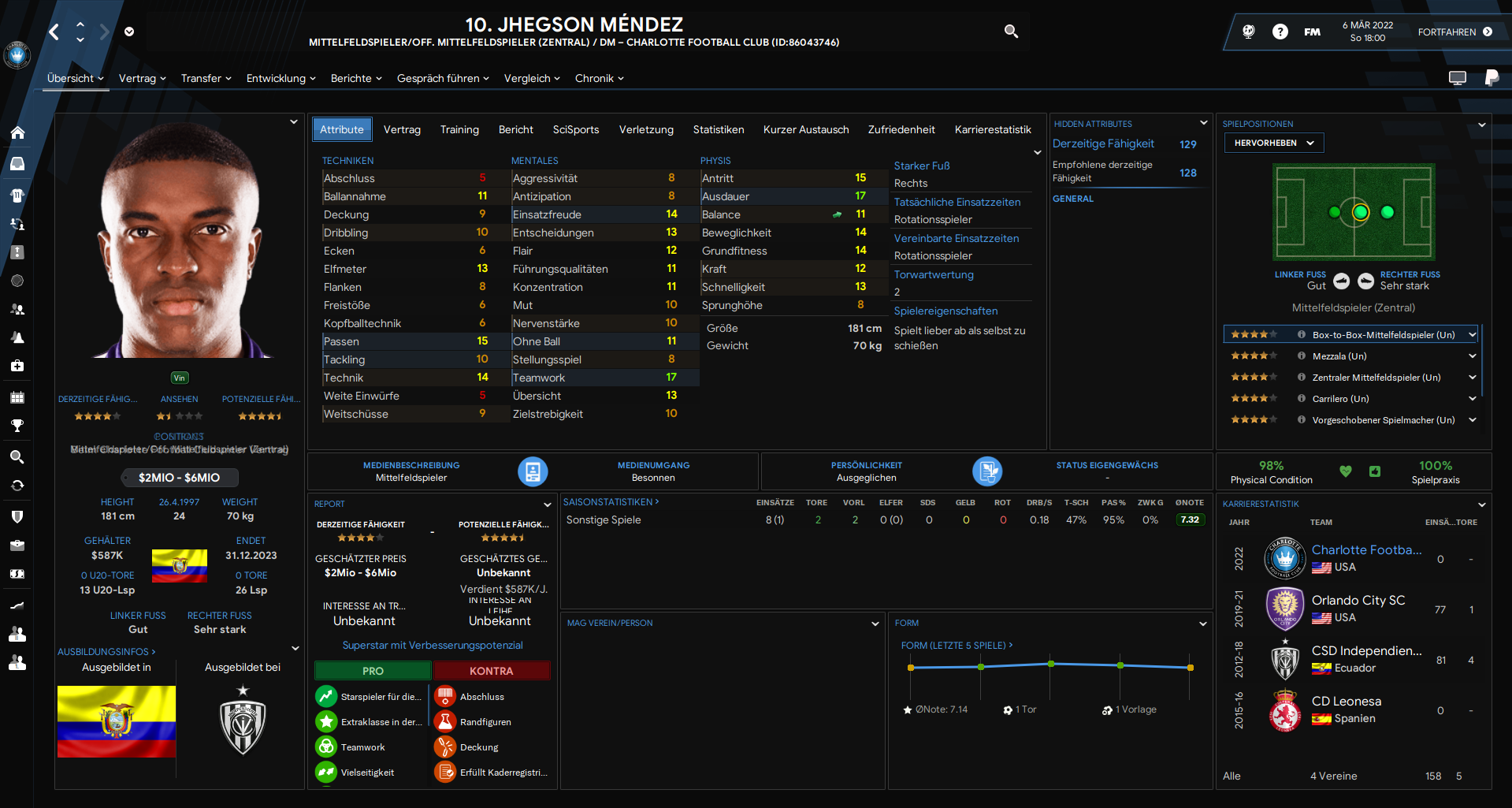Screen dimensions: 1512x808
Task: Open the Zufriedenheit tab
Action: (x=901, y=129)
